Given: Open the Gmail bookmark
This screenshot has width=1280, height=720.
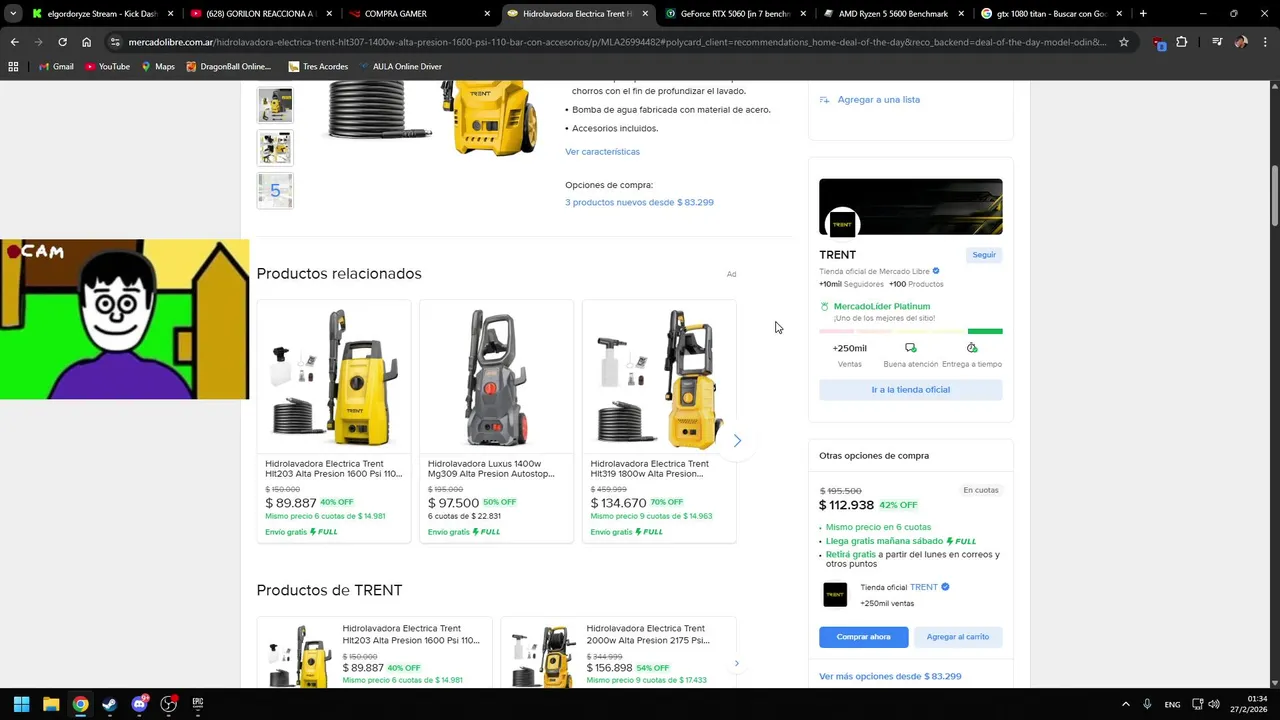Looking at the screenshot, I should (x=55, y=66).
